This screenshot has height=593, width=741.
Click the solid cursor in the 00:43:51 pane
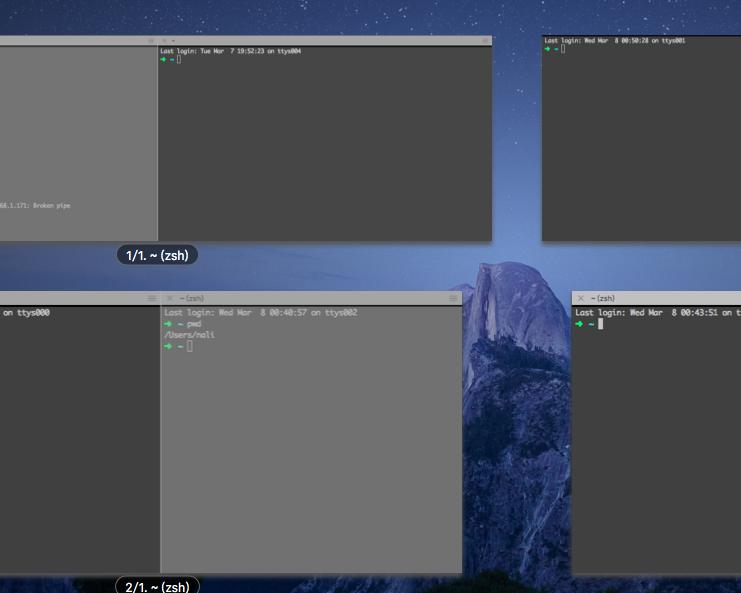point(601,324)
